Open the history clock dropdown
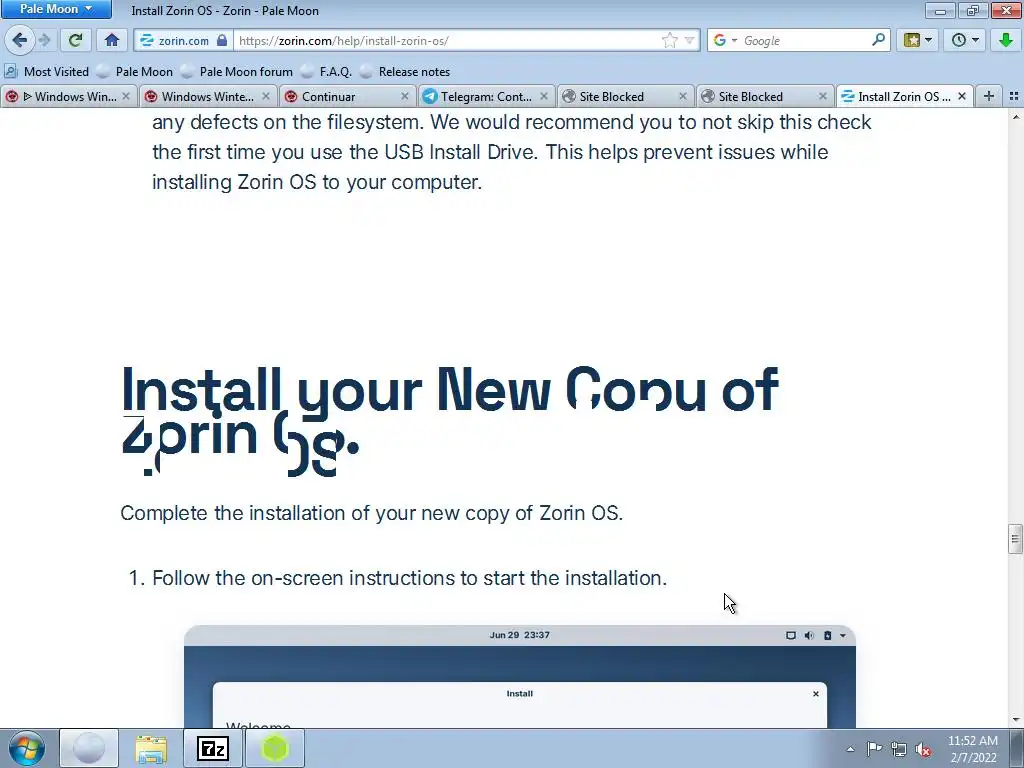 click(965, 40)
